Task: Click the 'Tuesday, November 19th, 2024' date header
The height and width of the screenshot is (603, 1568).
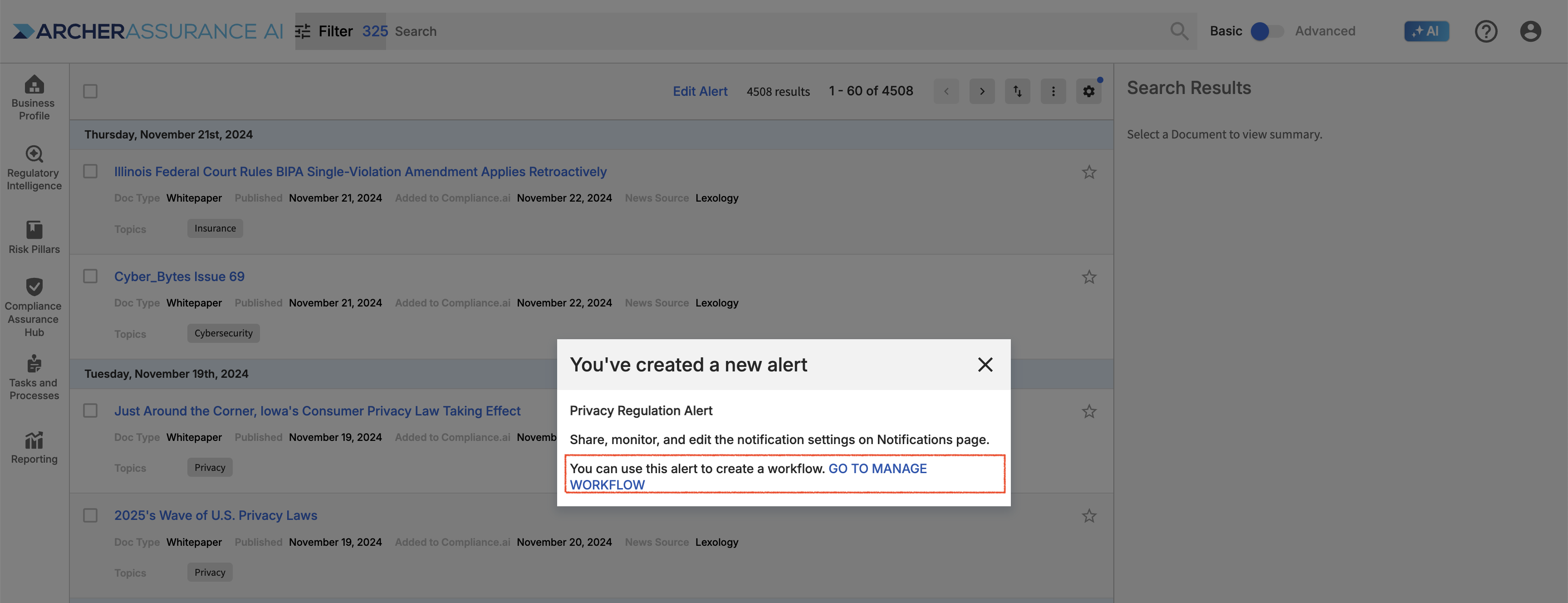Action: [x=166, y=373]
